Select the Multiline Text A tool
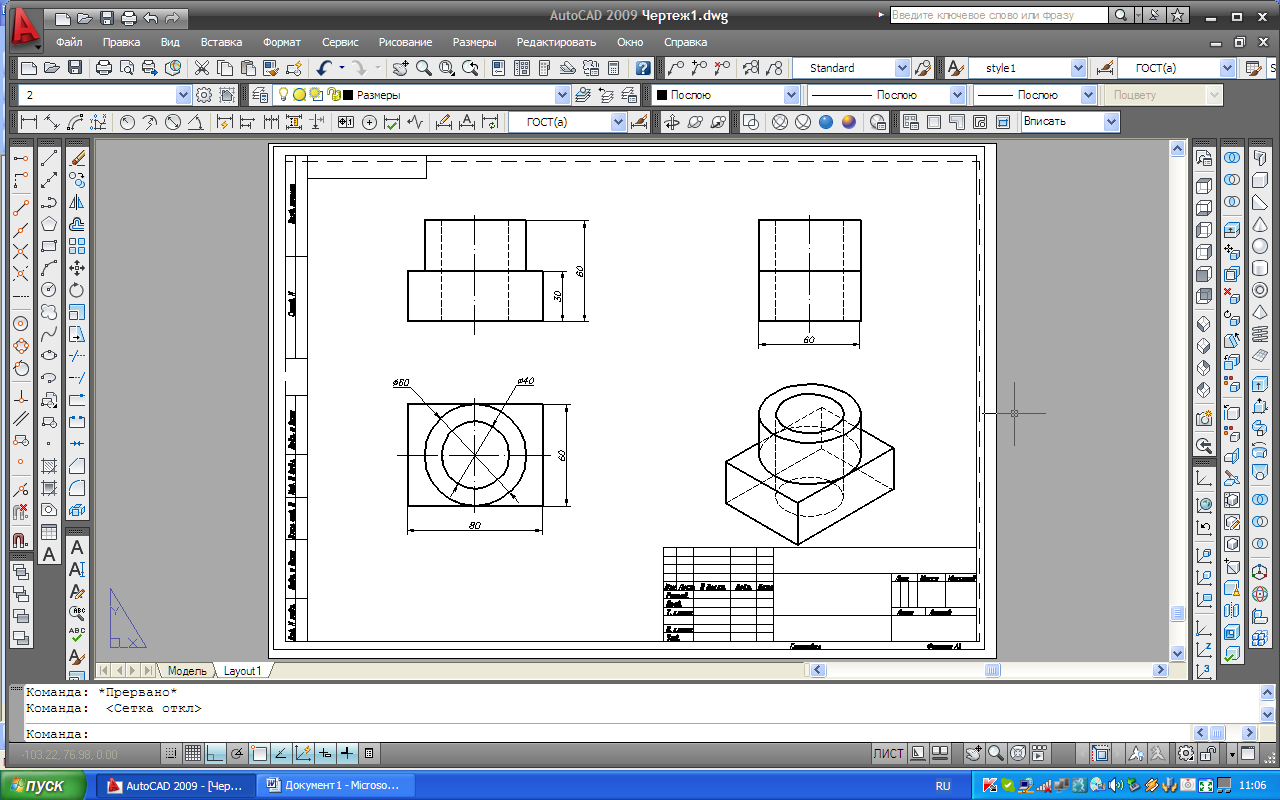The height and width of the screenshot is (800, 1280). [x=49, y=555]
